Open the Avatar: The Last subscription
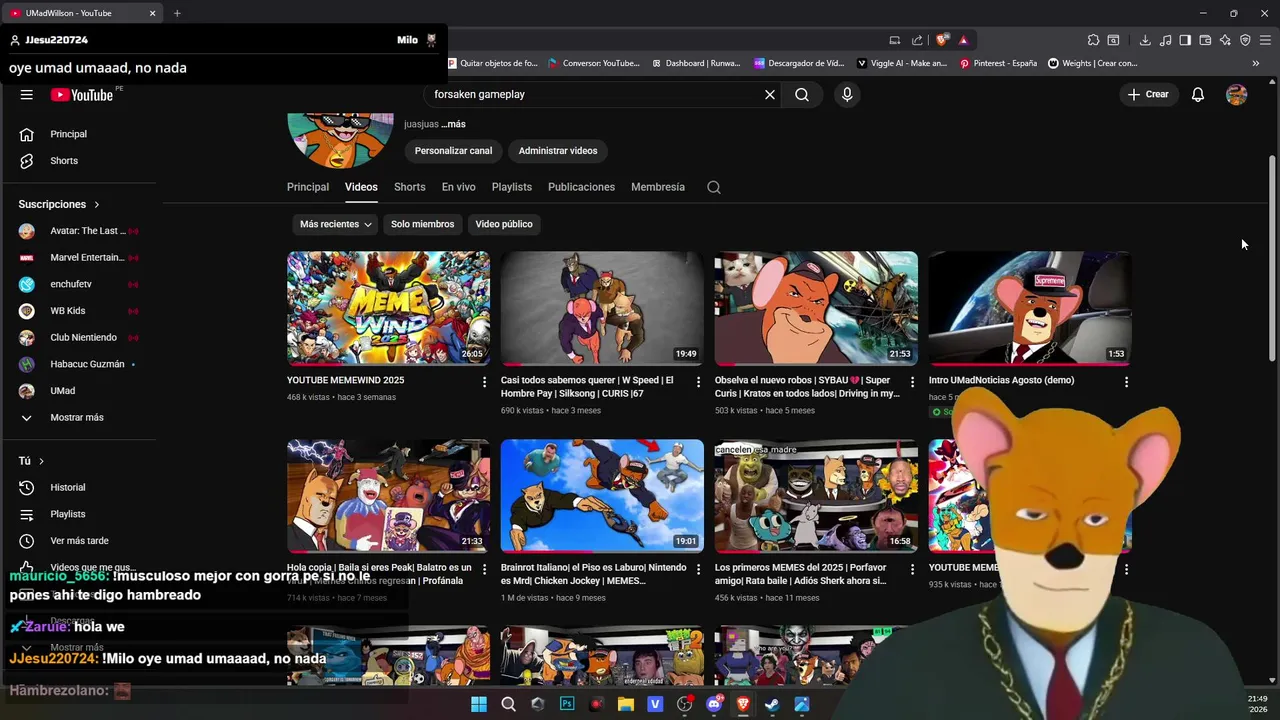The image size is (1280, 720). (x=77, y=231)
